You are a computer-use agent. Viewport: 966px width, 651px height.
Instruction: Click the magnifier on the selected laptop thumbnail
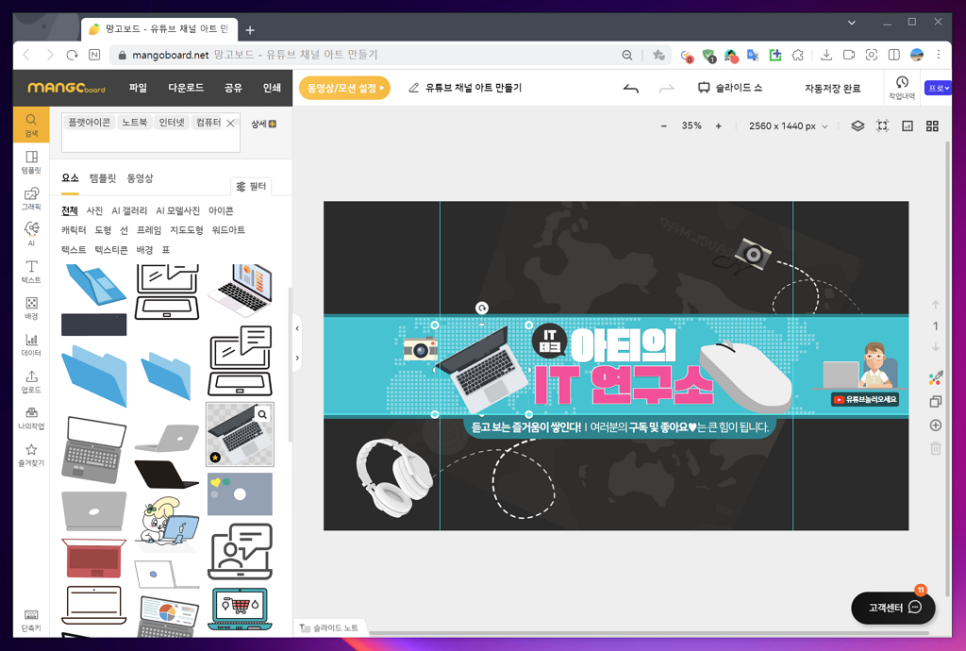click(262, 414)
